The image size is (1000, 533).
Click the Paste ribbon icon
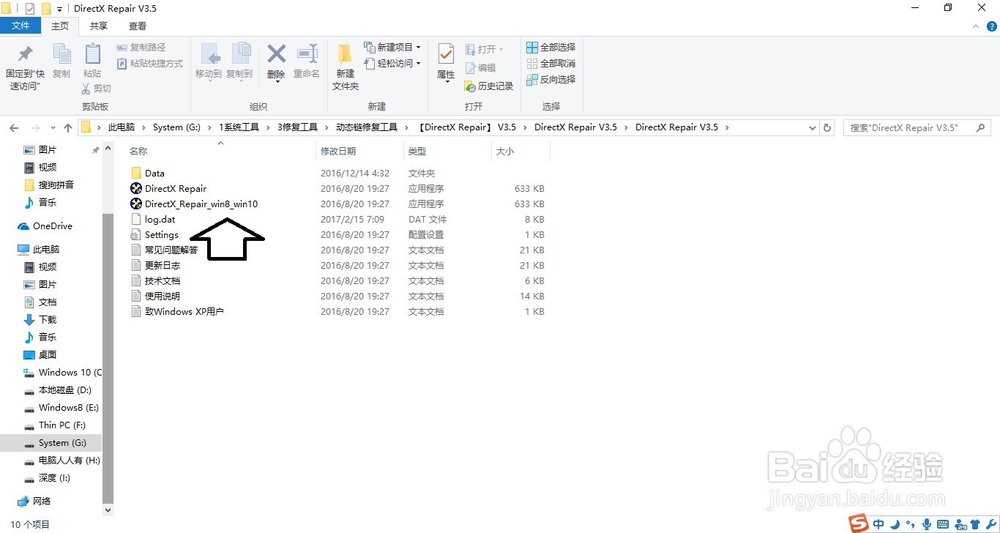click(x=92, y=54)
